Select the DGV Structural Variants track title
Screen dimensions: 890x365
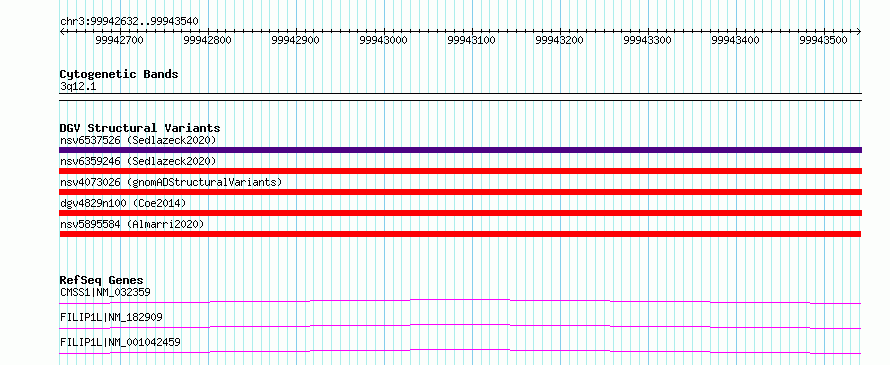pos(140,128)
